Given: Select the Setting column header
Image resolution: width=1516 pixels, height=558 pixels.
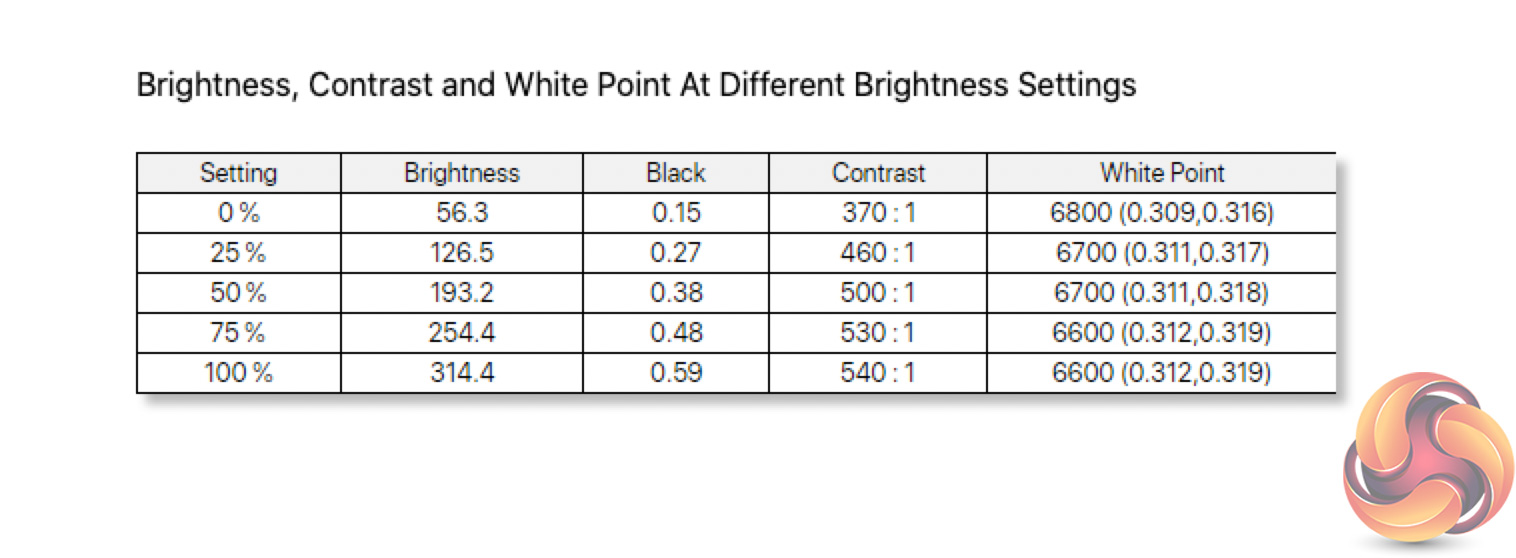Looking at the screenshot, I should tap(238, 173).
